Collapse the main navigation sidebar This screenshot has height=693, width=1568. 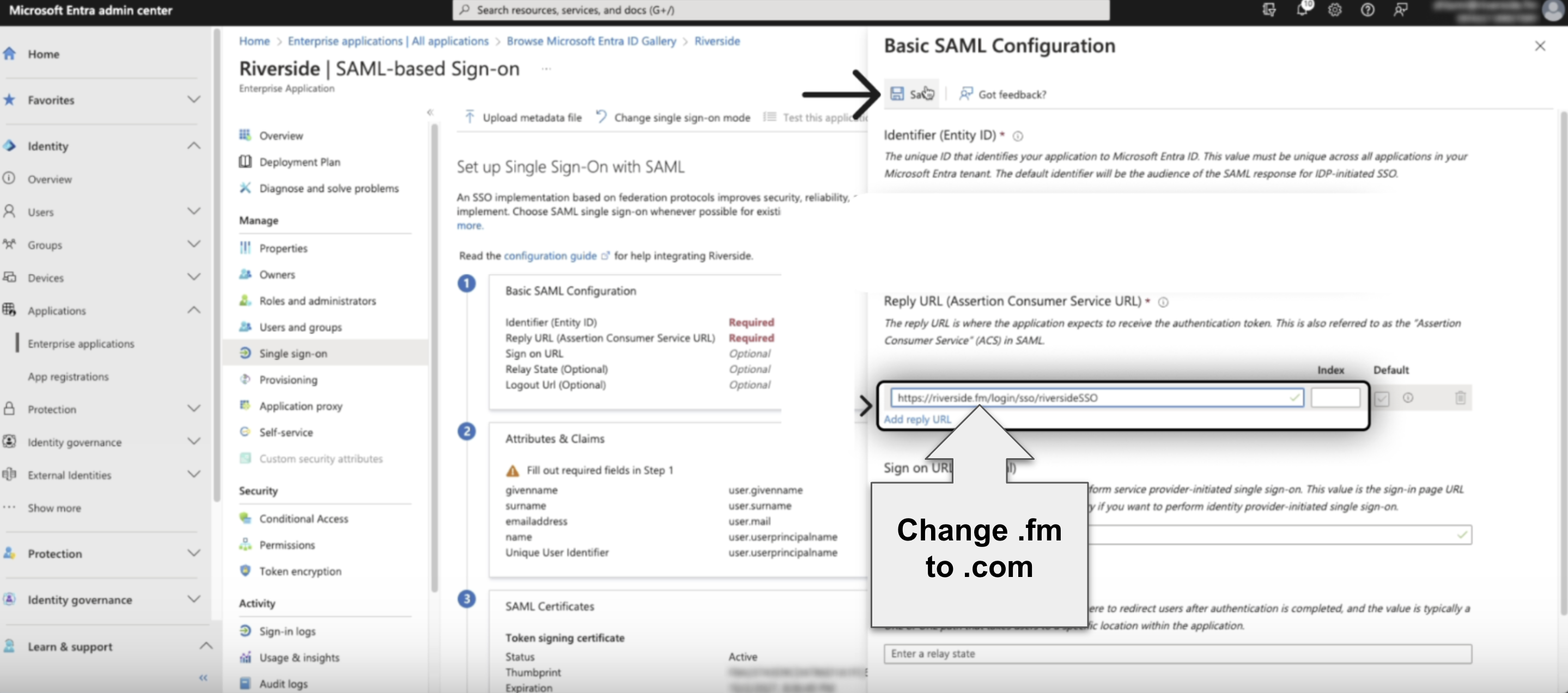(x=203, y=677)
